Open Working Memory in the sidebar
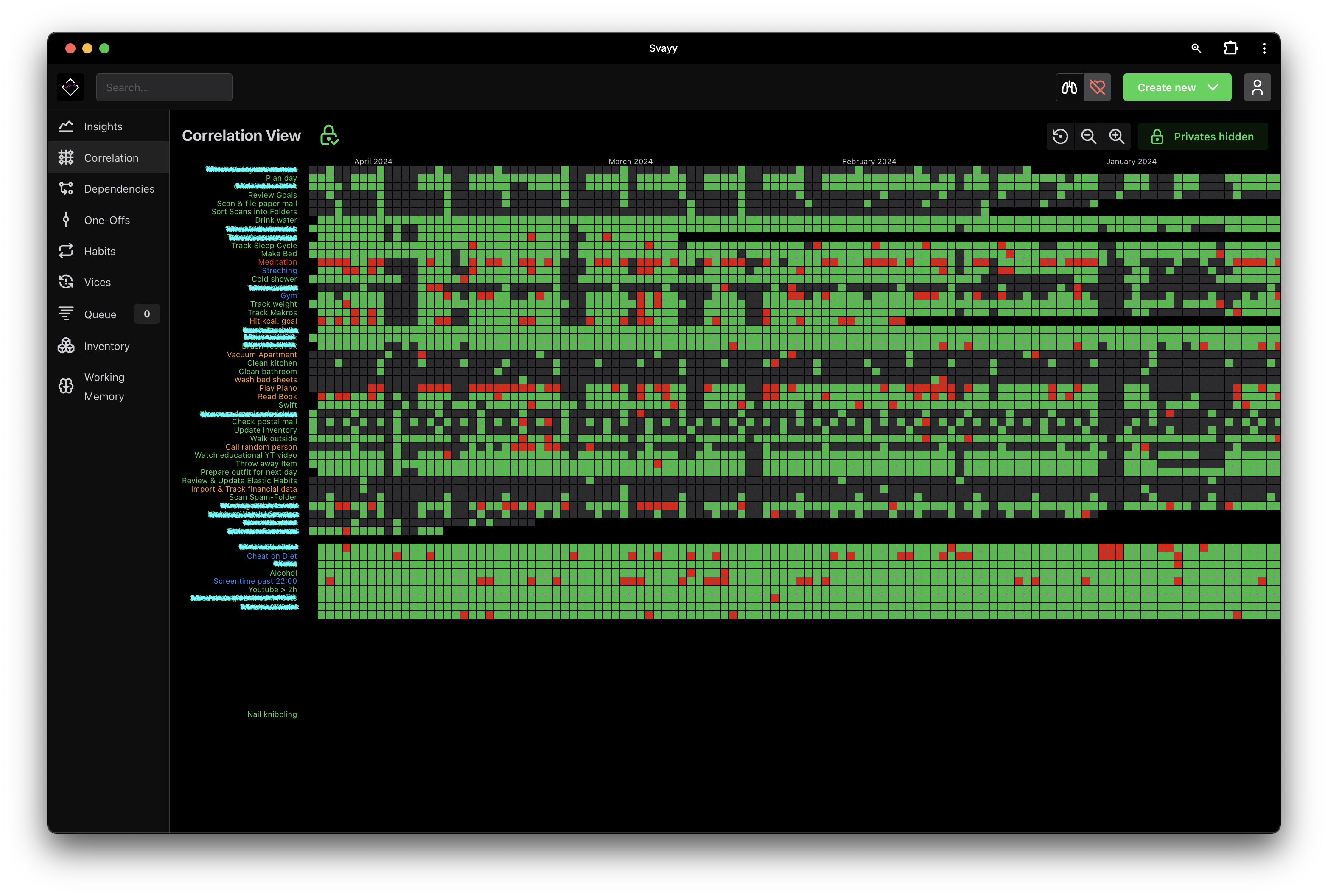Image resolution: width=1328 pixels, height=896 pixels. click(x=109, y=387)
